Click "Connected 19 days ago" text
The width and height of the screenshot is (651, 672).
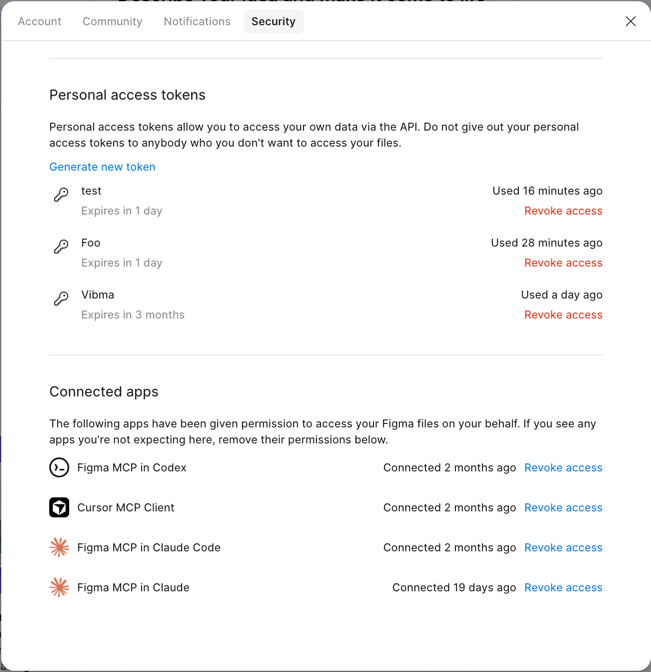(x=454, y=587)
